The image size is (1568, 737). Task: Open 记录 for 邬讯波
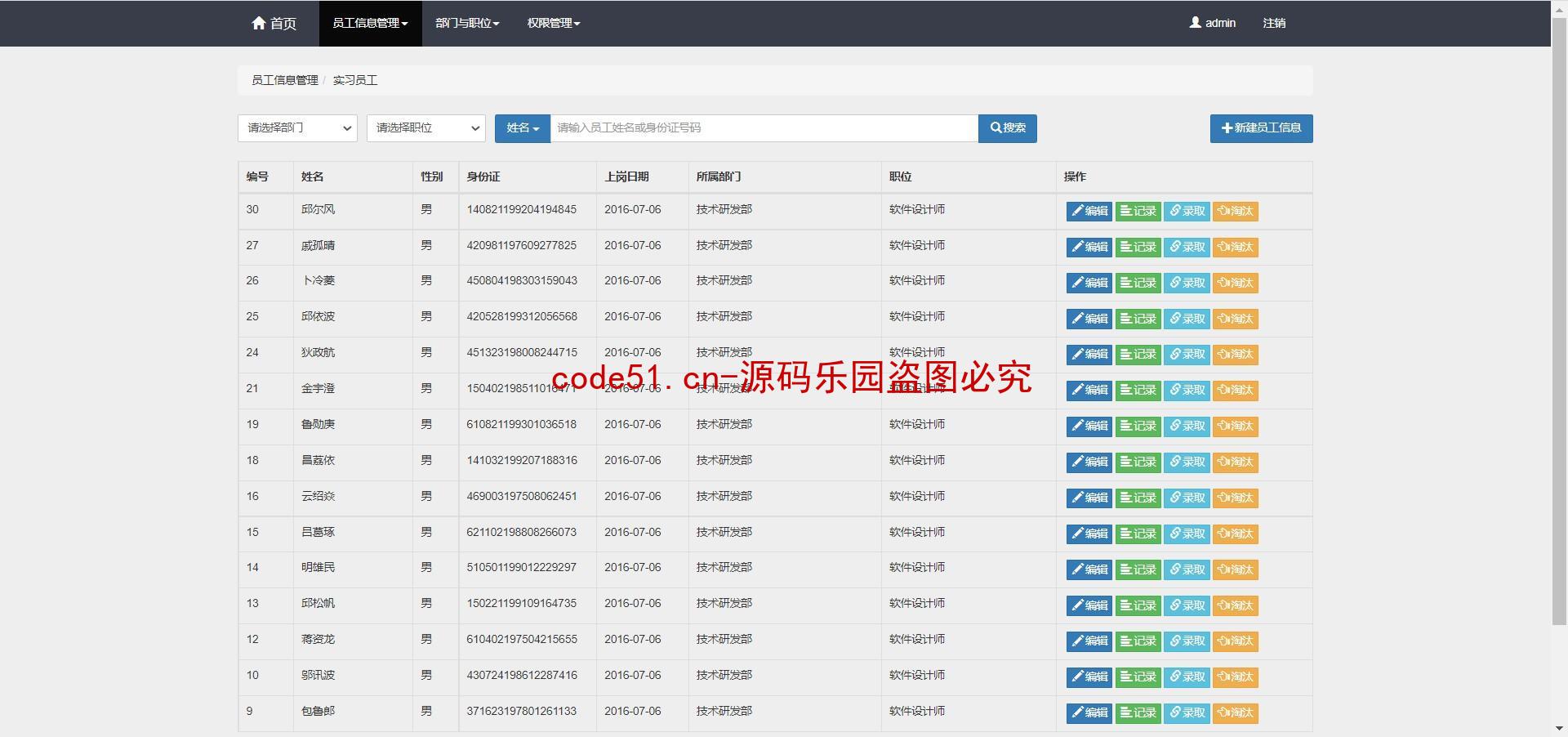pos(1138,677)
